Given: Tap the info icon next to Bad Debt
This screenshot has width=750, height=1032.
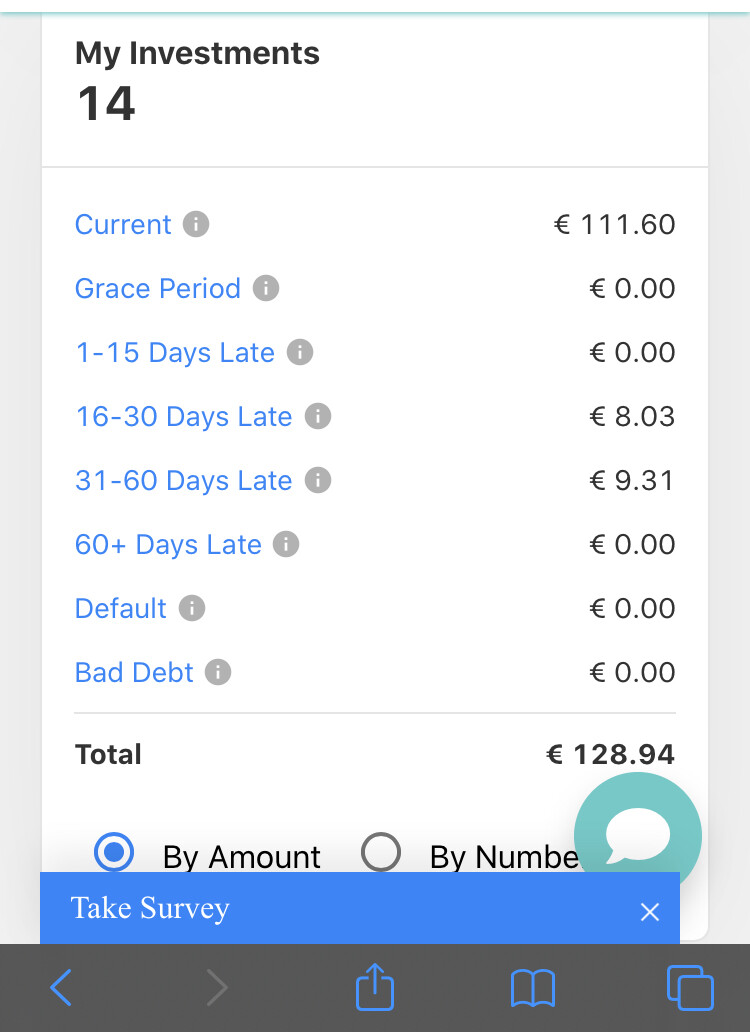Looking at the screenshot, I should click(218, 672).
